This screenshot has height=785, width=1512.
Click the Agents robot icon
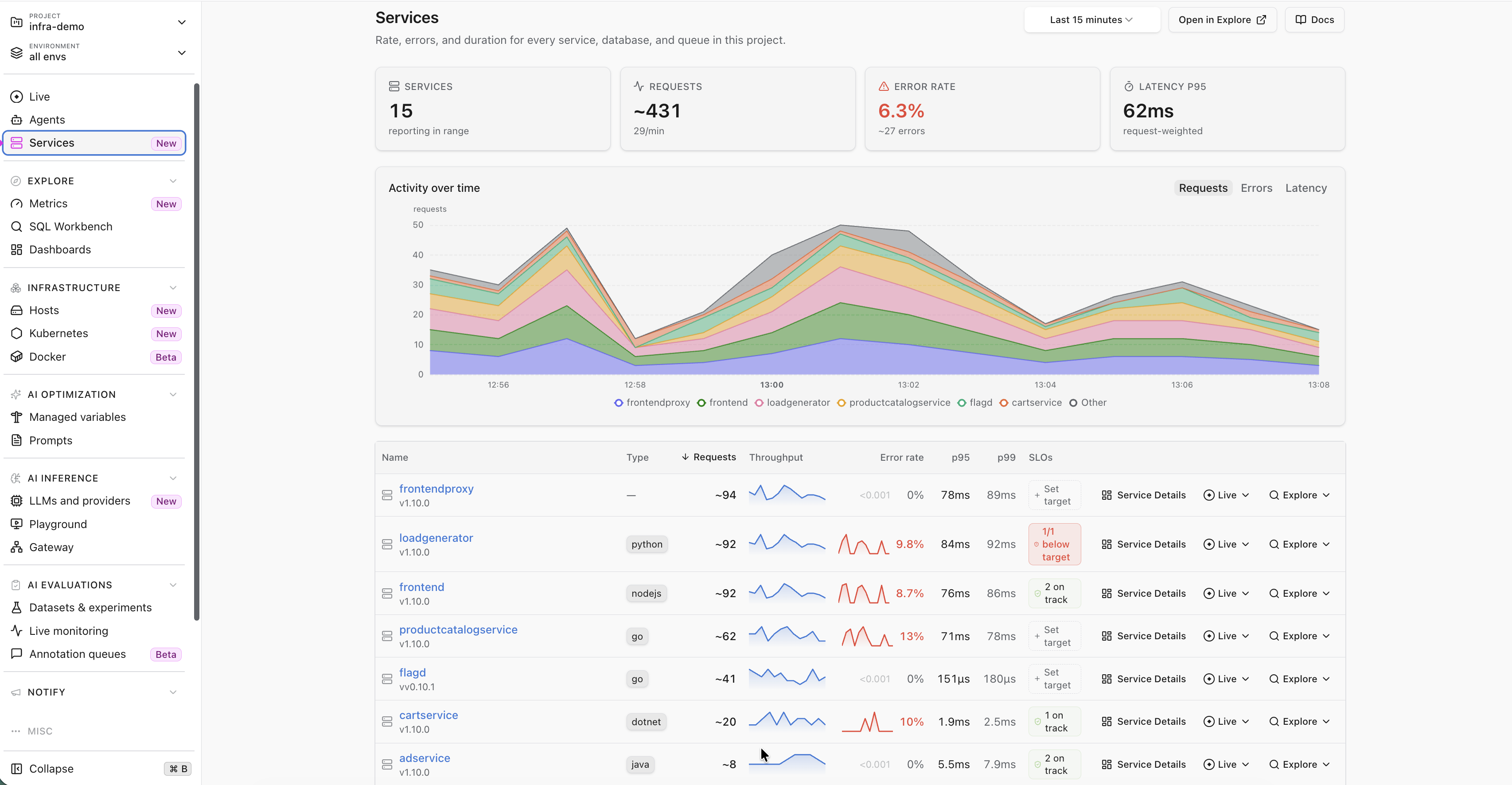pyautogui.click(x=16, y=120)
